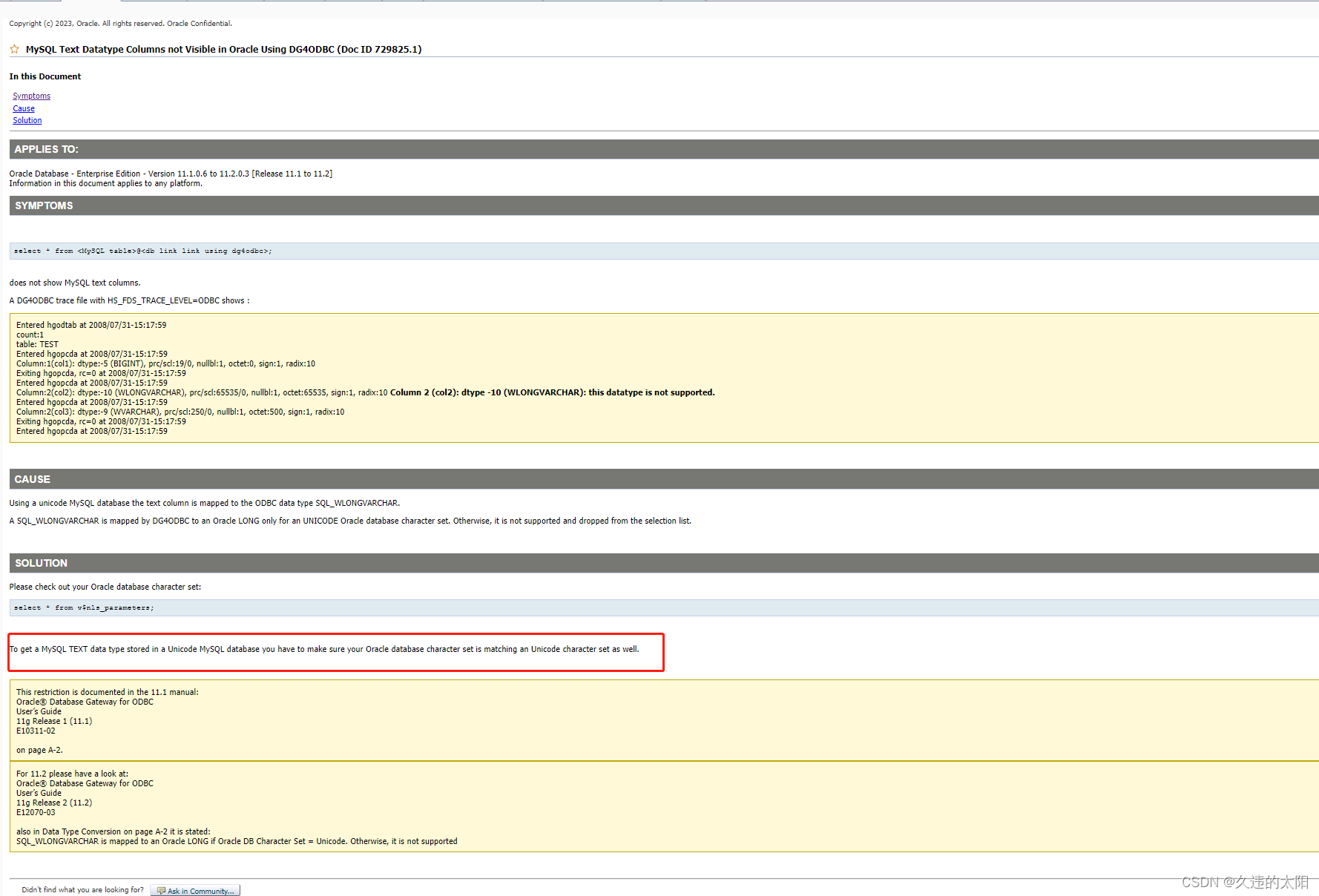Image resolution: width=1319 pixels, height=896 pixels.
Task: Click the speech bubble icon on Ask in Community
Action: tap(159, 890)
